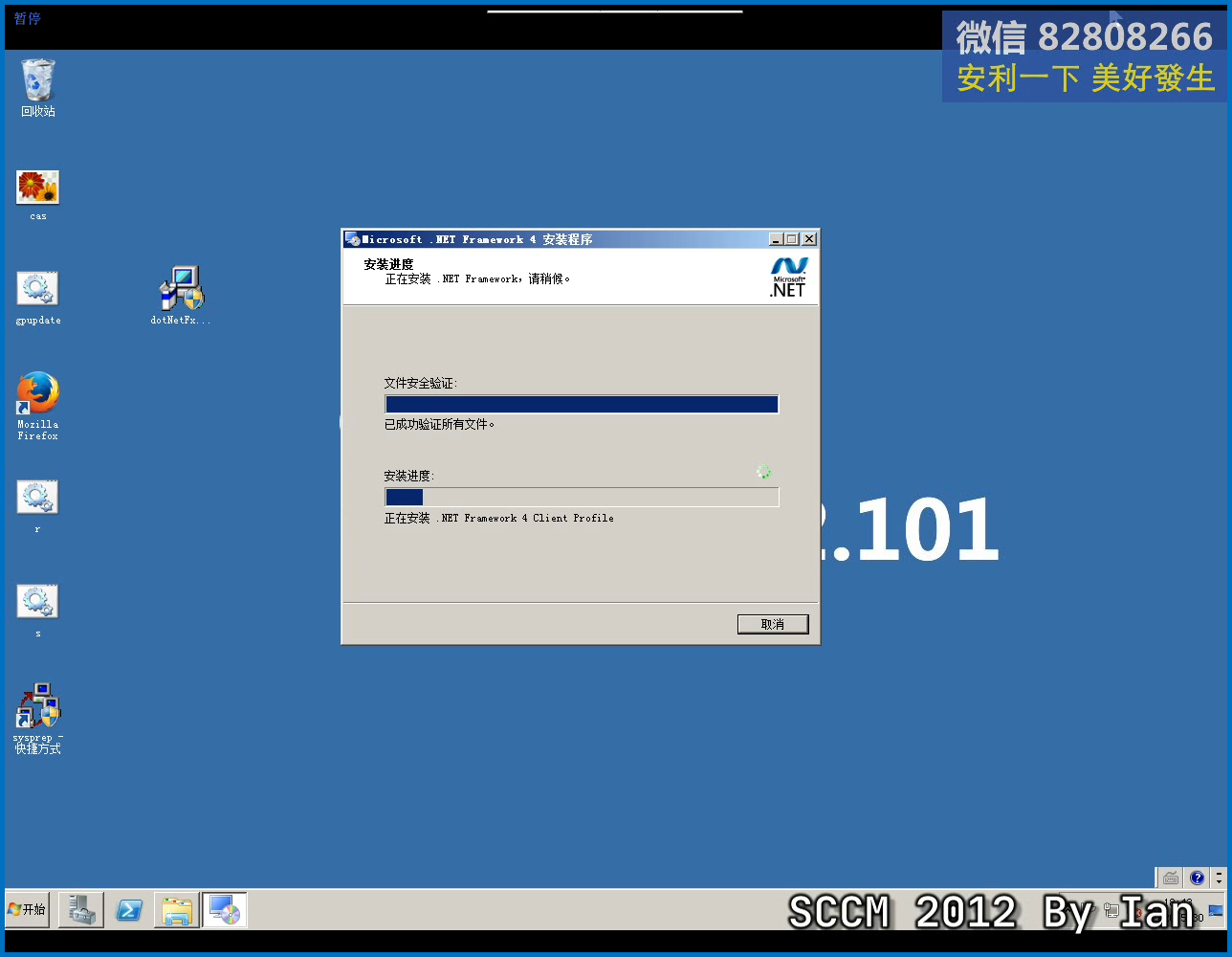
Task: Minimize the .NET Framework setup window
Action: pos(777,239)
